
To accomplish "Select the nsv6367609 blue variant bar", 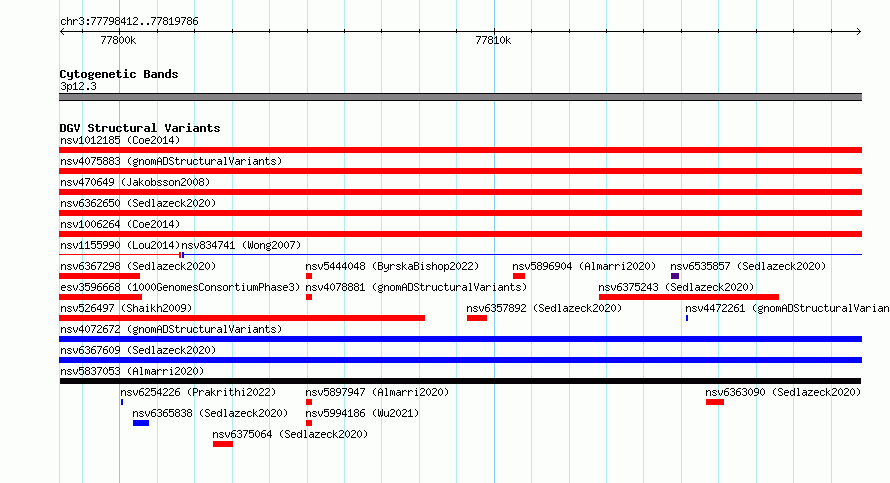I will coord(460,360).
